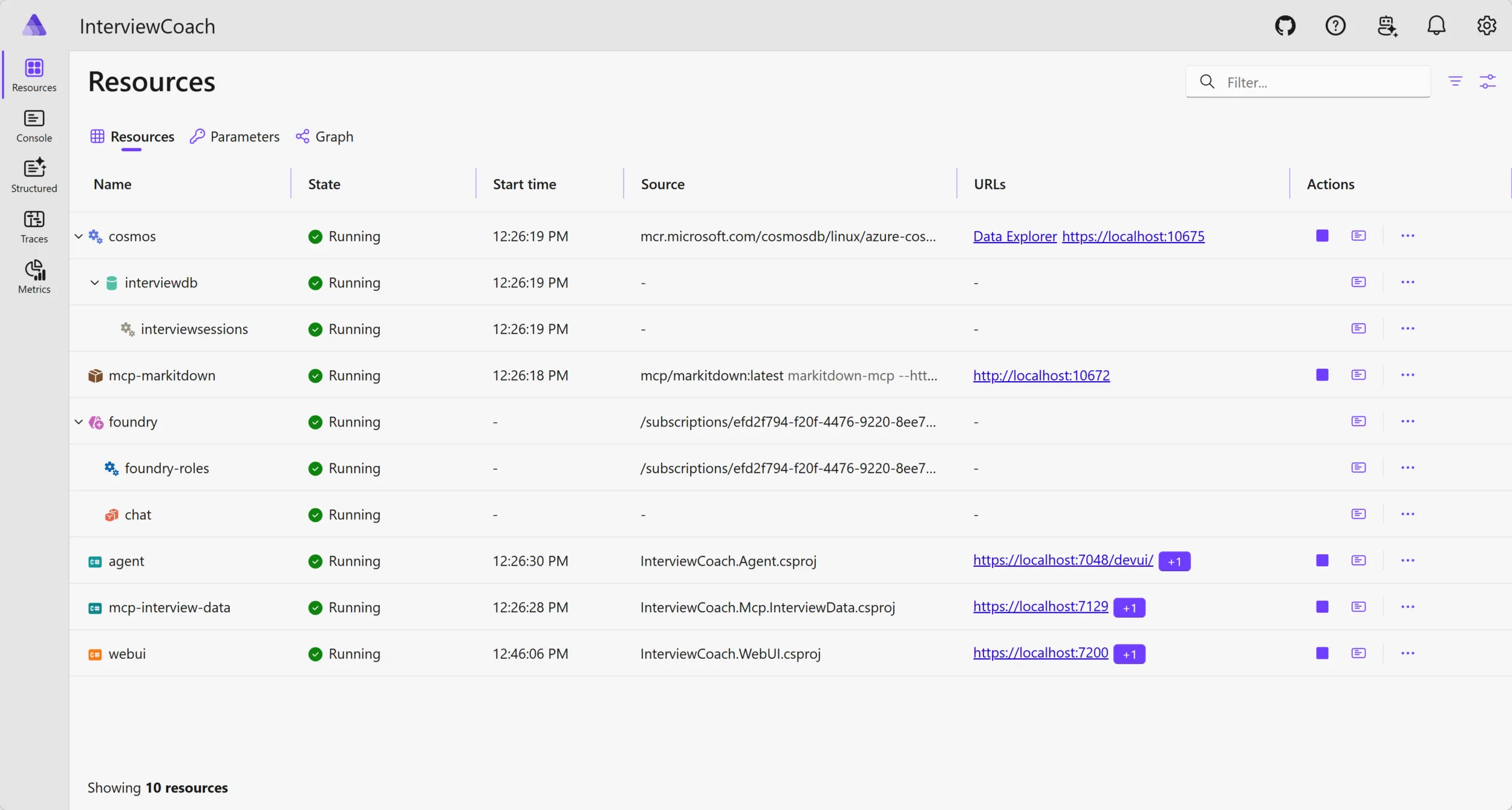Image resolution: width=1512 pixels, height=810 pixels.
Task: Open console logs for interviewsessions
Action: [x=1358, y=328]
